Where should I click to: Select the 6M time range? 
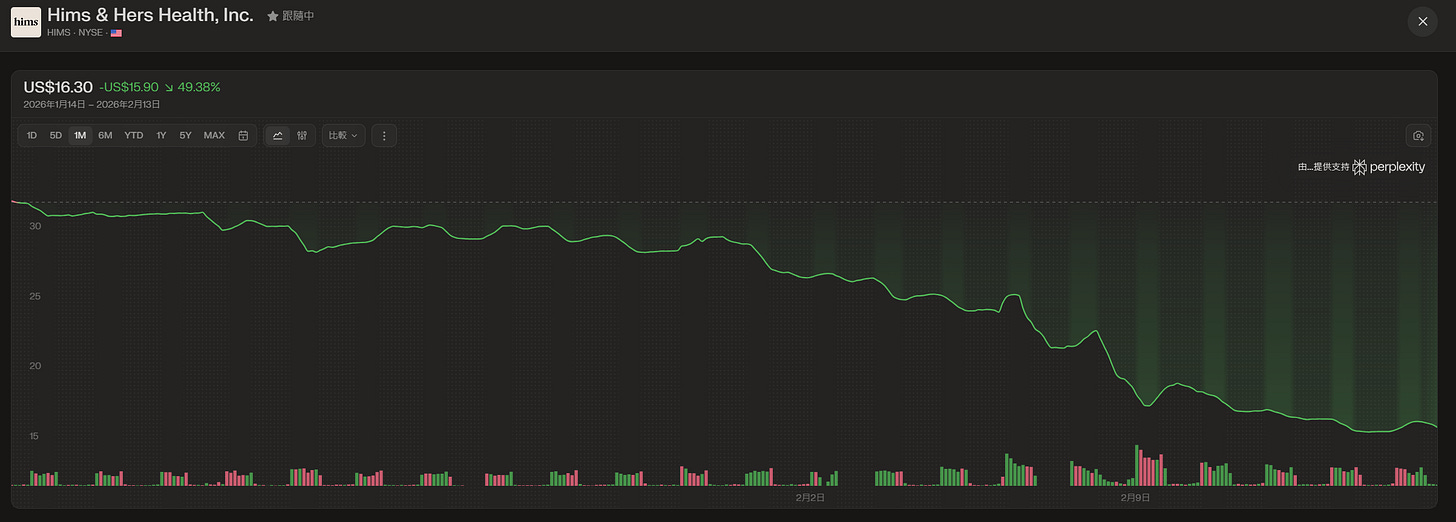pyautogui.click(x=105, y=135)
